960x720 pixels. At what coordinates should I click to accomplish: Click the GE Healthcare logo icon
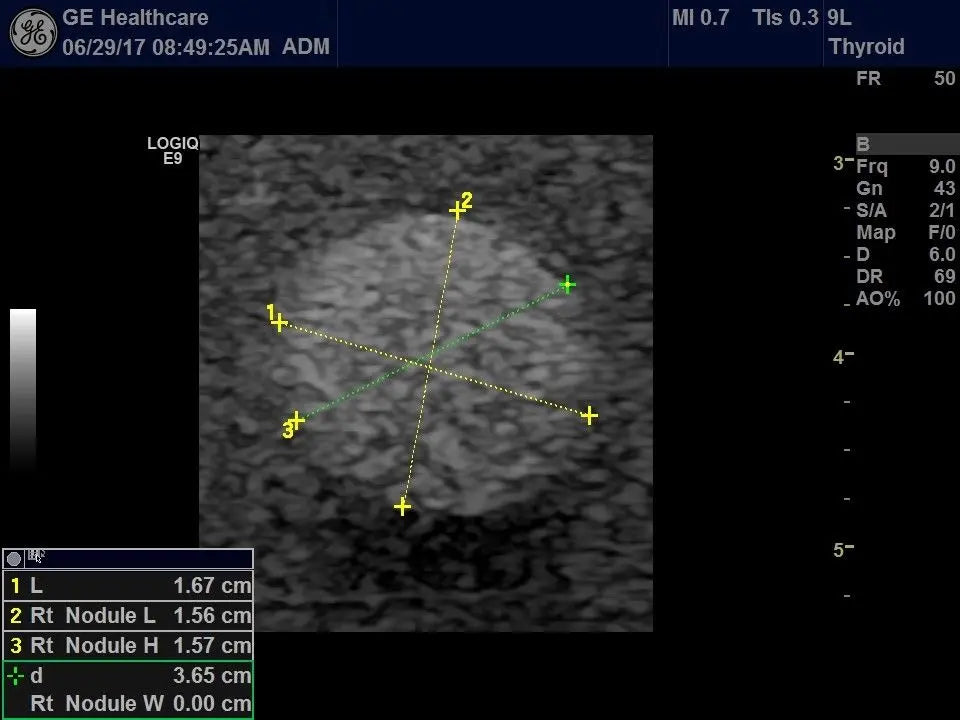pyautogui.click(x=31, y=29)
